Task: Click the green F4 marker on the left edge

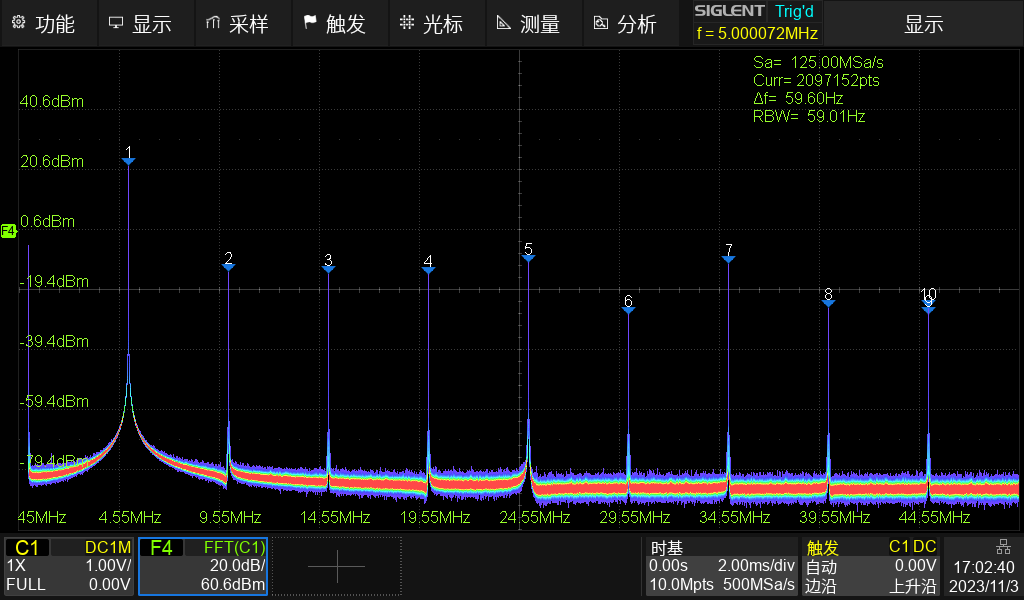Action: coord(8,231)
